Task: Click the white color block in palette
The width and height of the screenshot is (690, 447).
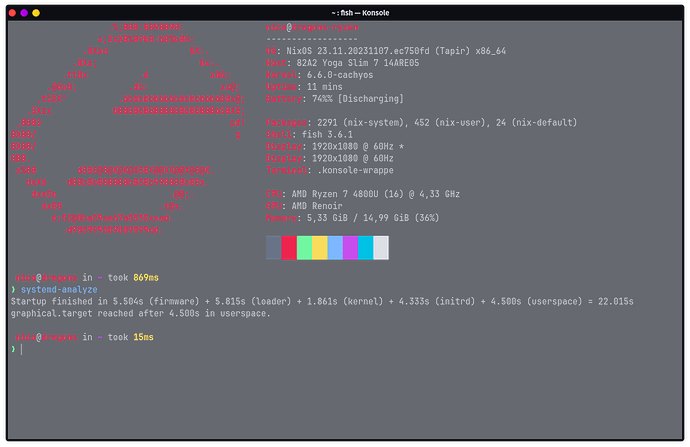Action: coord(381,248)
